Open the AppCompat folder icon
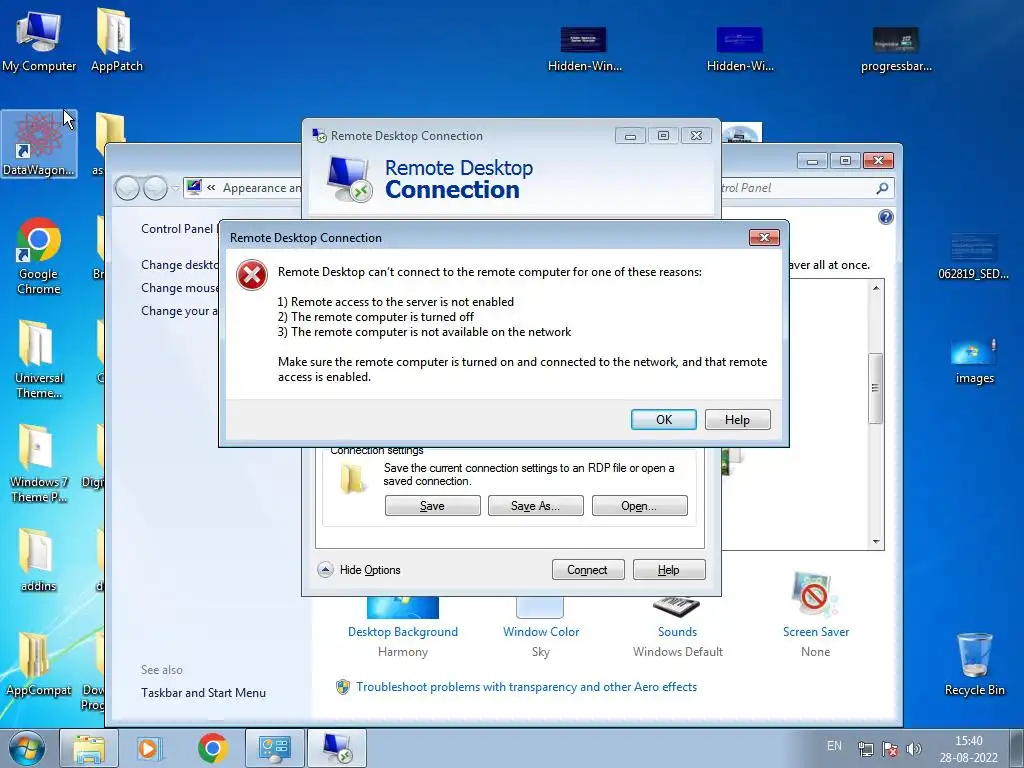 coord(39,664)
